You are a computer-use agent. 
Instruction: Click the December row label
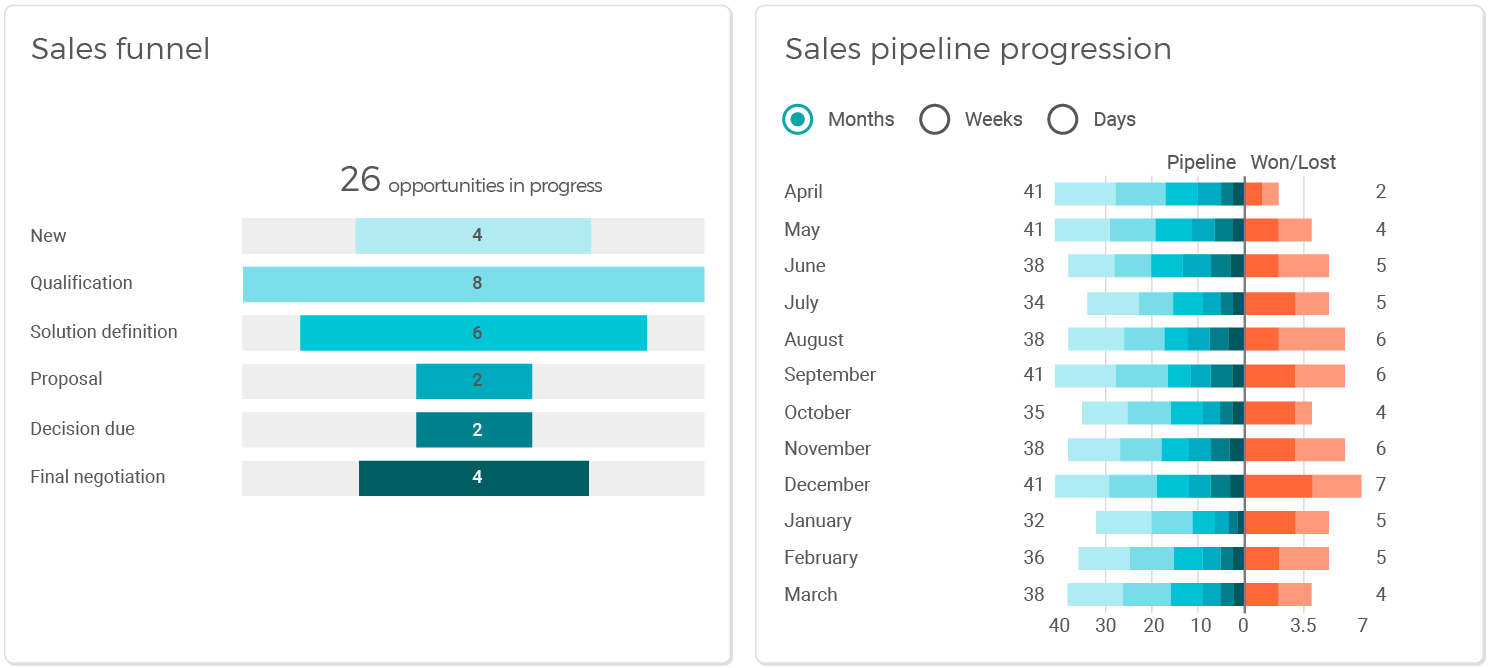(827, 485)
